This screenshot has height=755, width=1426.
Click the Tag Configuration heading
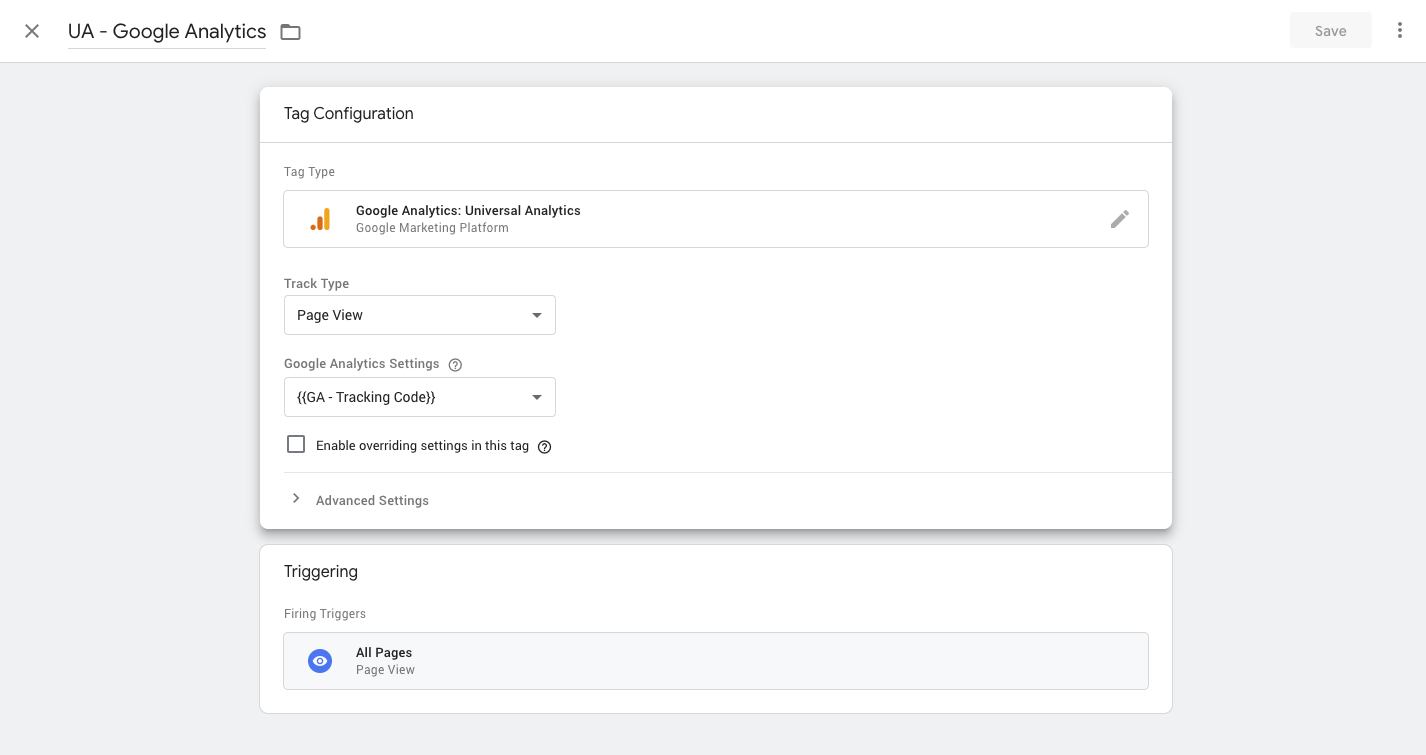click(349, 114)
